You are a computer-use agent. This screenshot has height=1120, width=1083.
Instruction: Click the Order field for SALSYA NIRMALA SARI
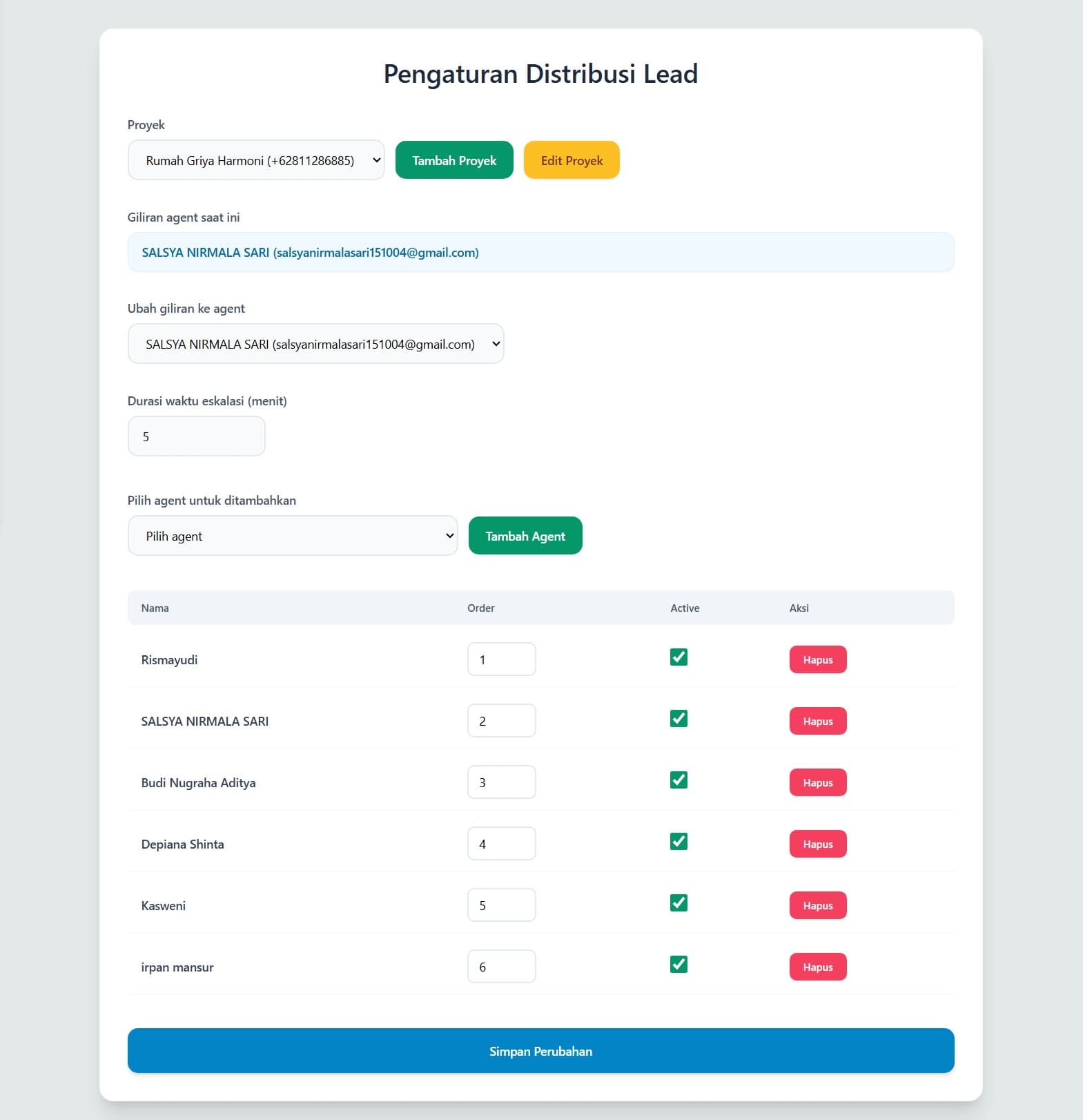point(502,721)
